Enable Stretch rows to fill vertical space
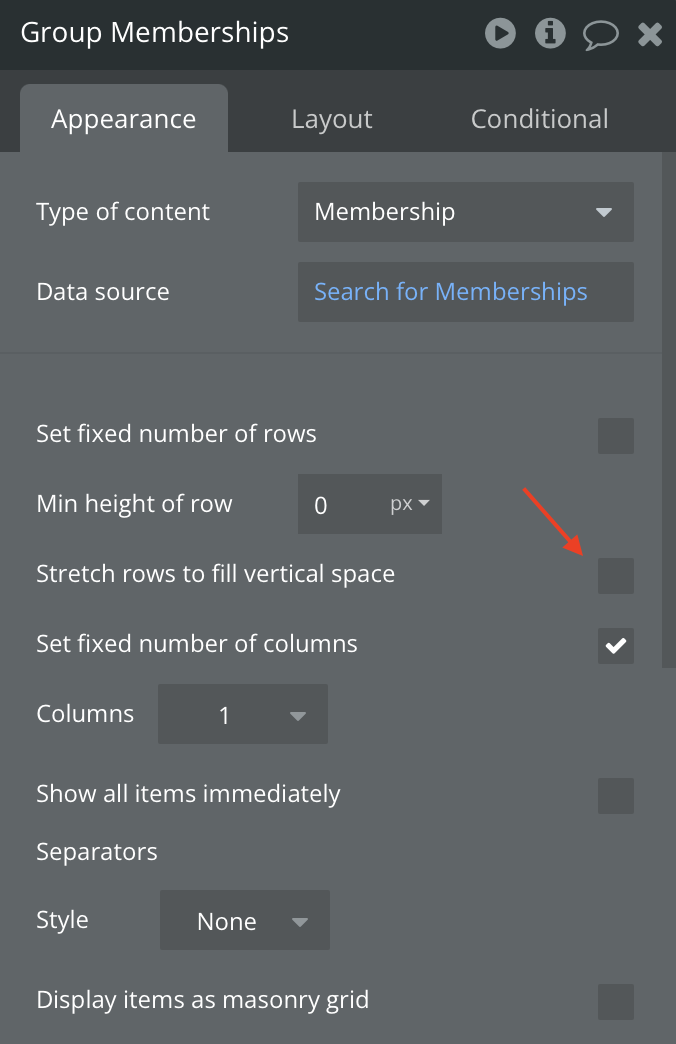The image size is (676, 1044). (615, 576)
